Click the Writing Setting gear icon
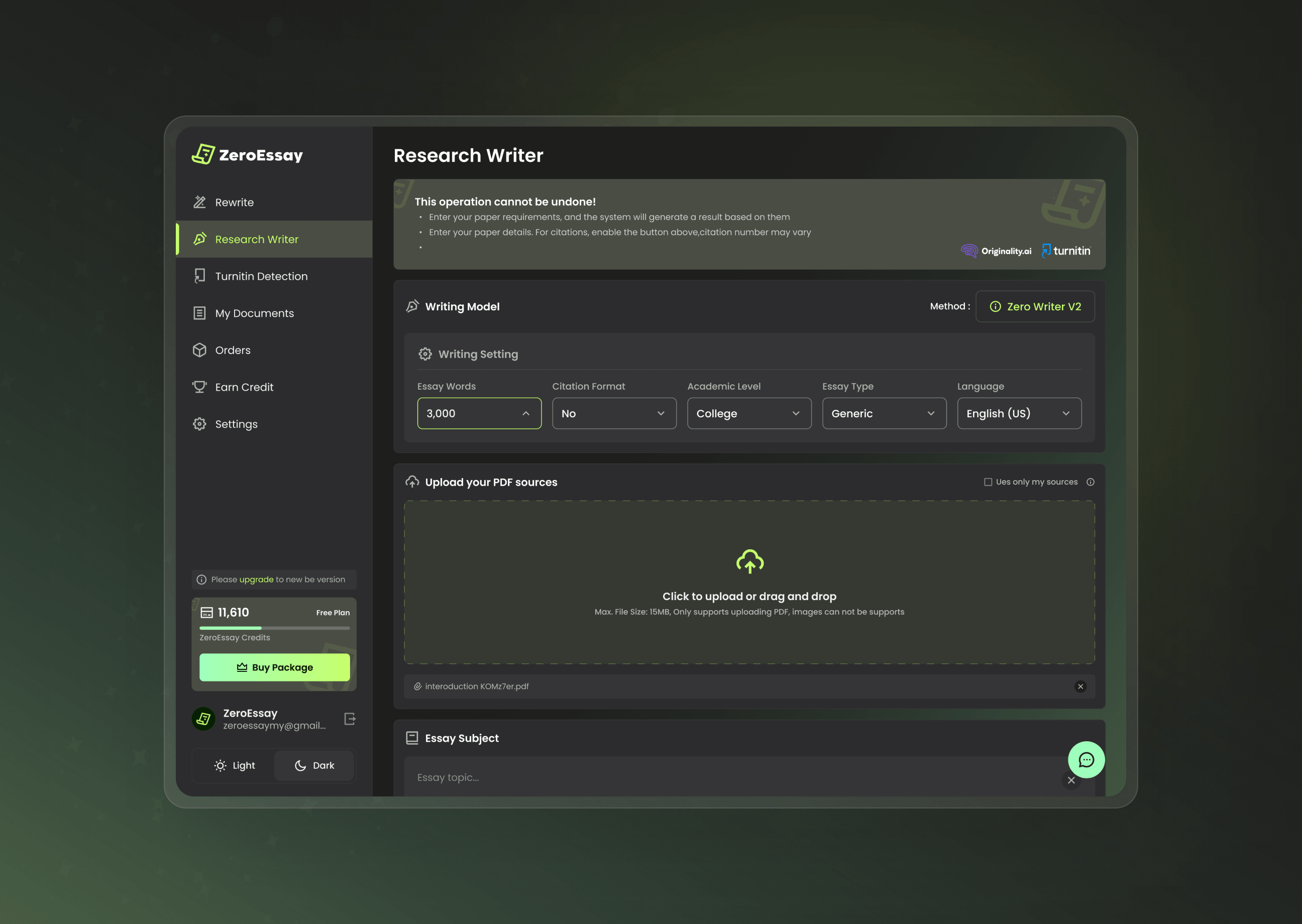Screen dimensions: 1302x924 click(x=425, y=354)
